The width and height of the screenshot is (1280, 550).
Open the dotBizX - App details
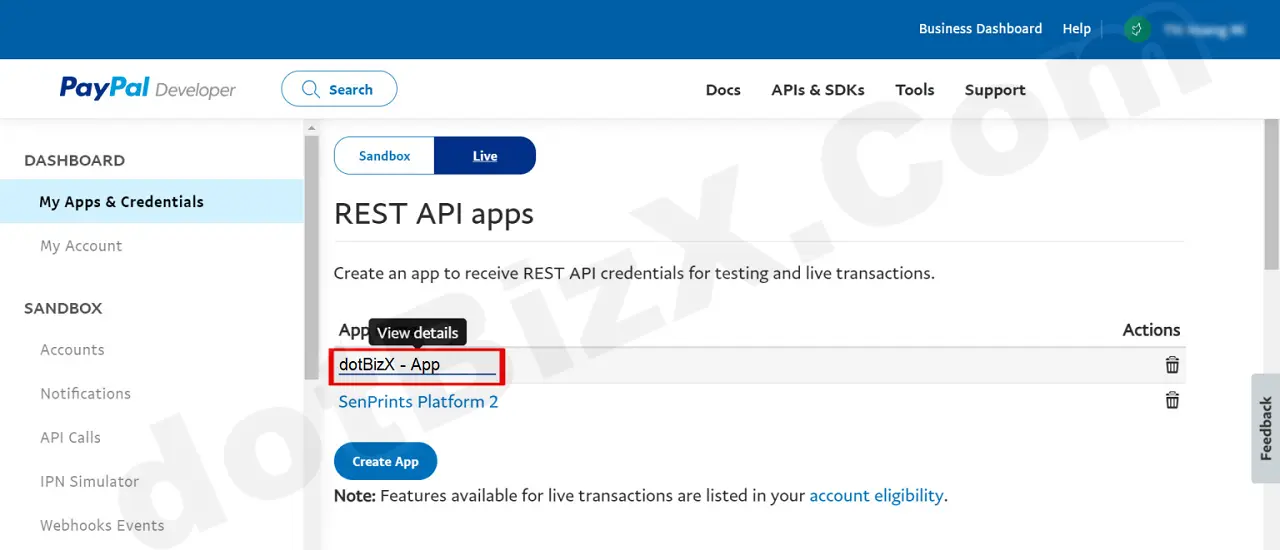[x=390, y=365]
